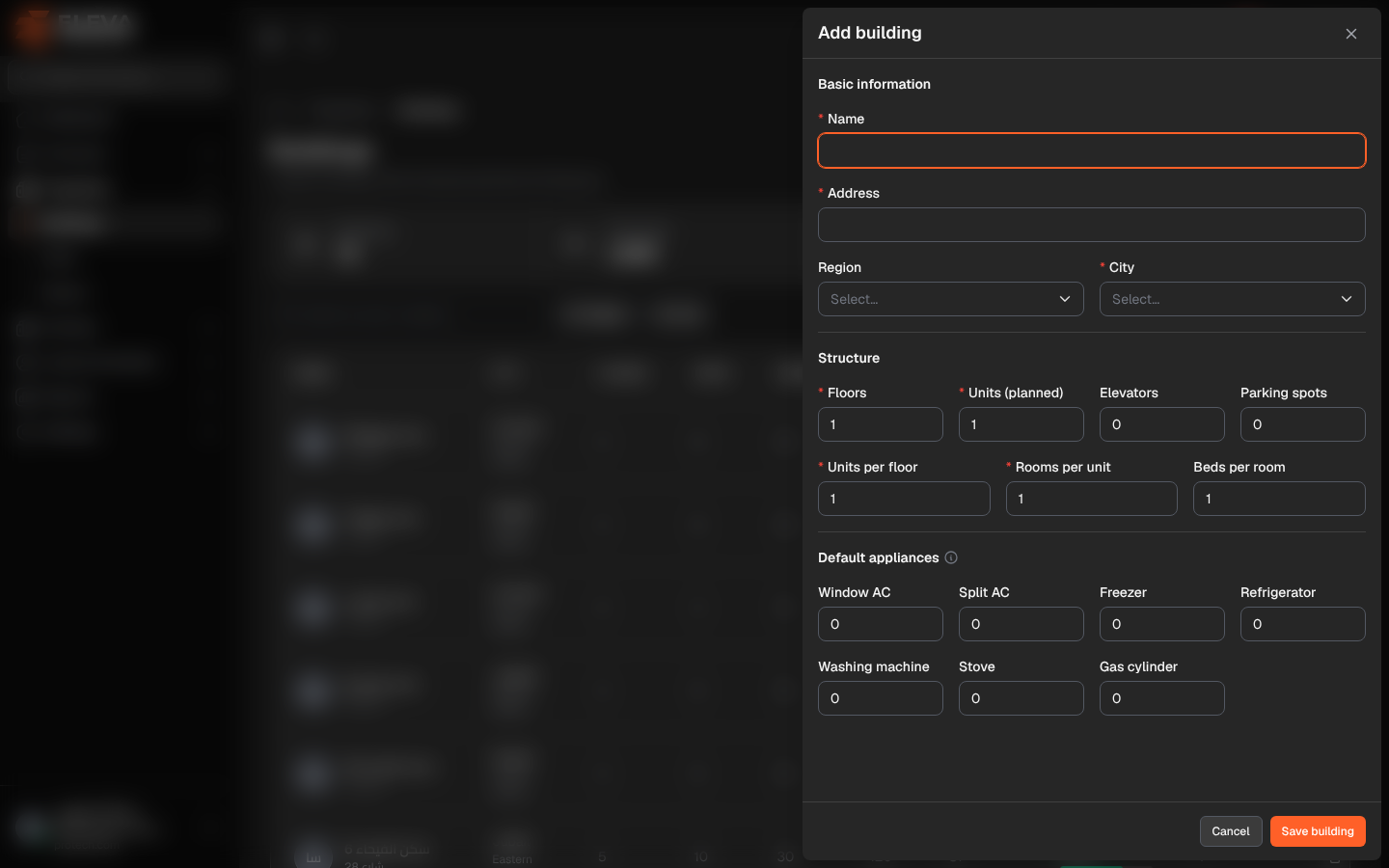1389x868 pixels.
Task: Click the Add building dialog title
Action: tap(870, 33)
